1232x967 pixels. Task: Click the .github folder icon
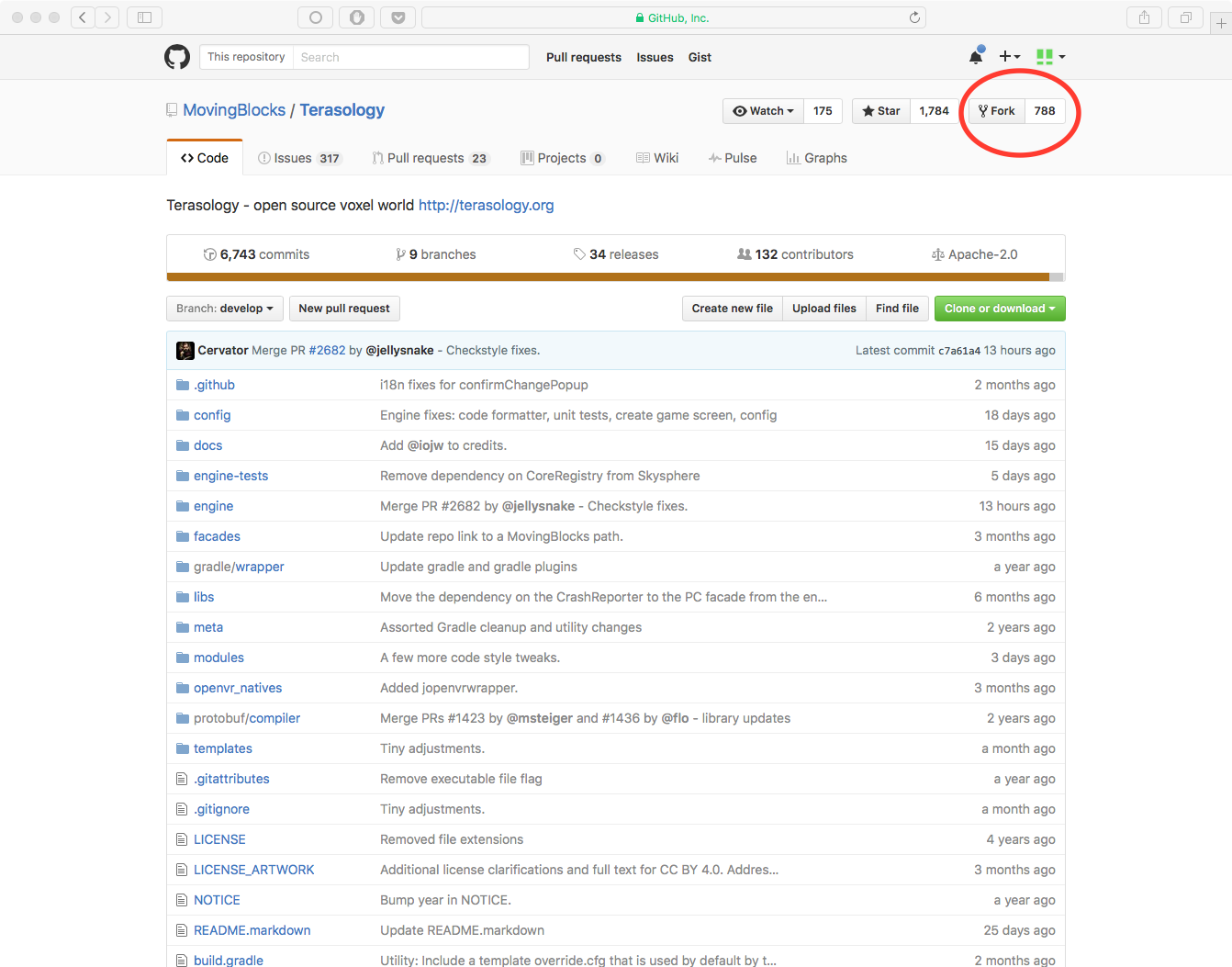183,385
